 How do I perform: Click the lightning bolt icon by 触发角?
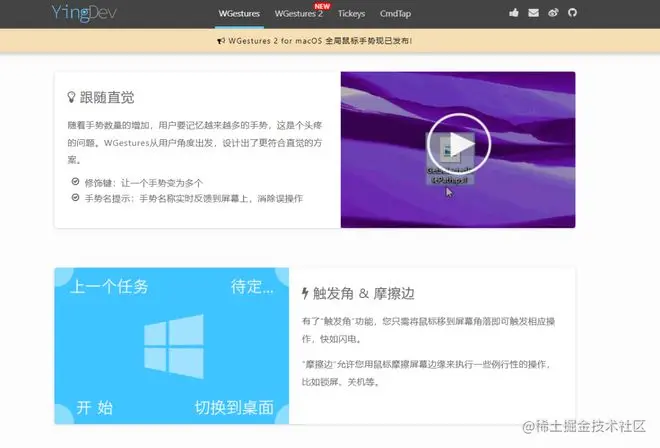click(305, 293)
